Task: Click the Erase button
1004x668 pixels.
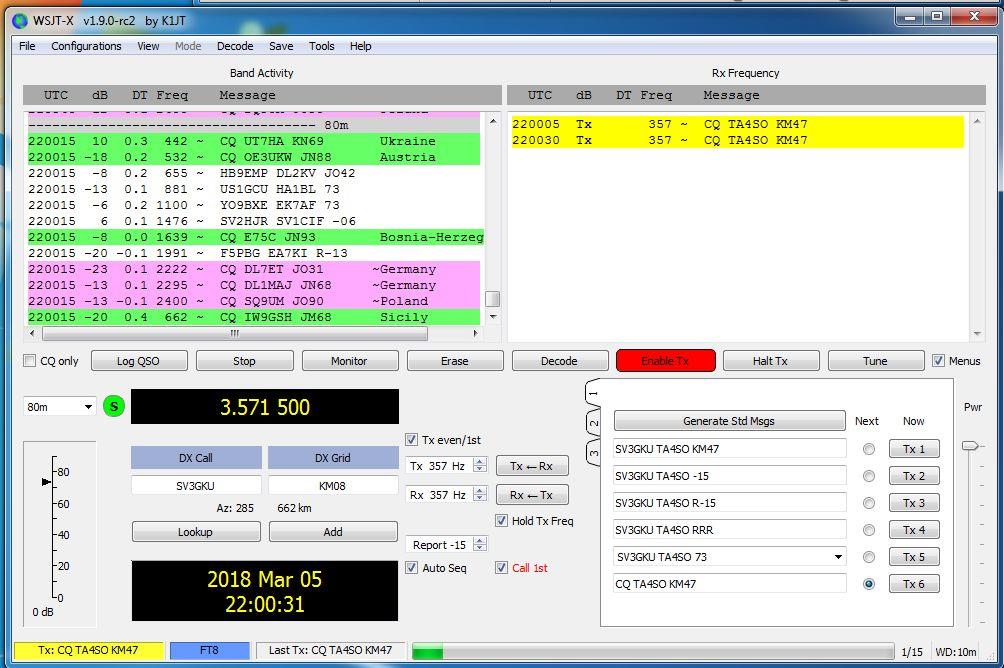Action: coord(455,361)
